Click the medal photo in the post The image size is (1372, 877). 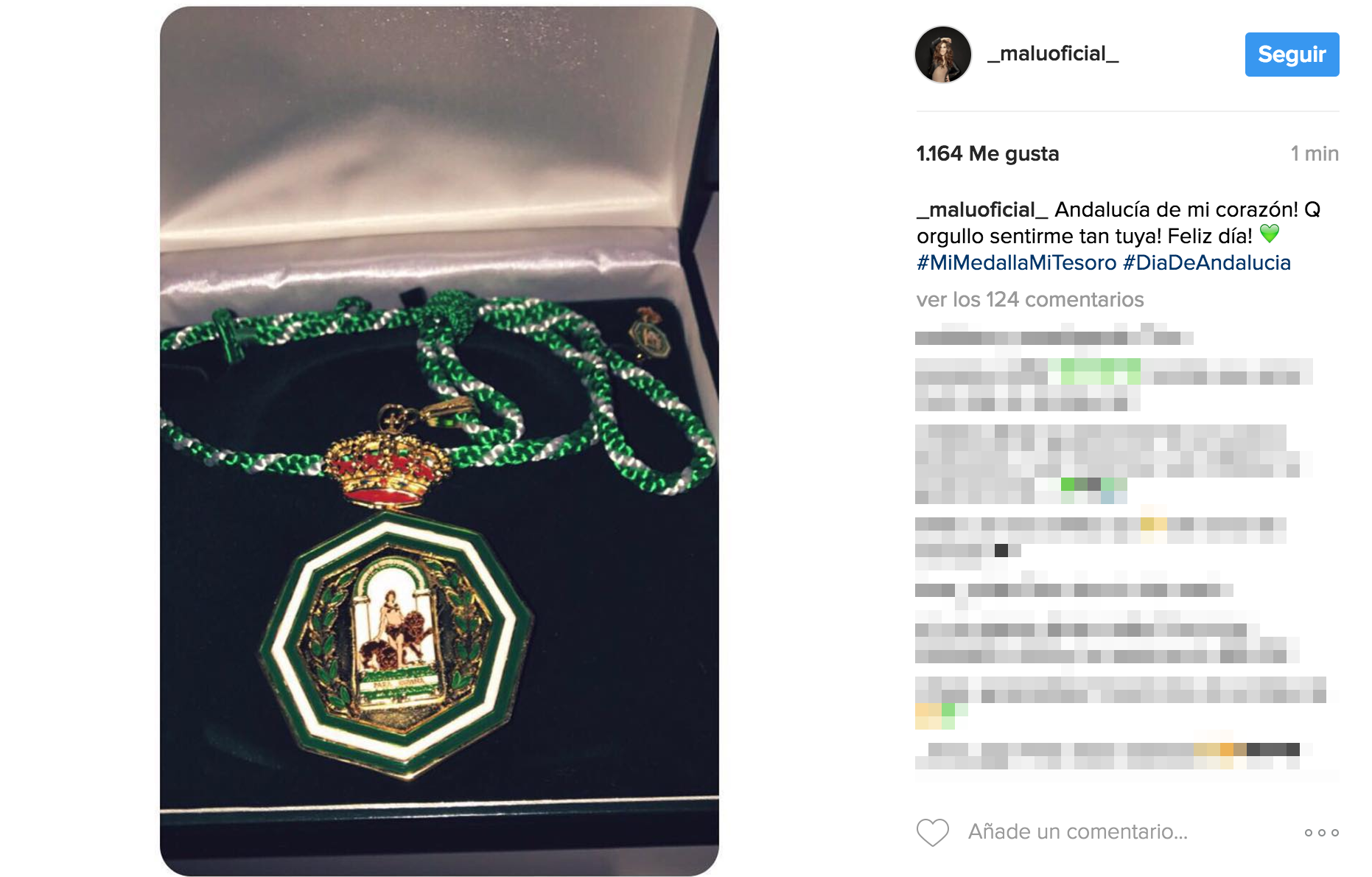pyautogui.click(x=439, y=441)
